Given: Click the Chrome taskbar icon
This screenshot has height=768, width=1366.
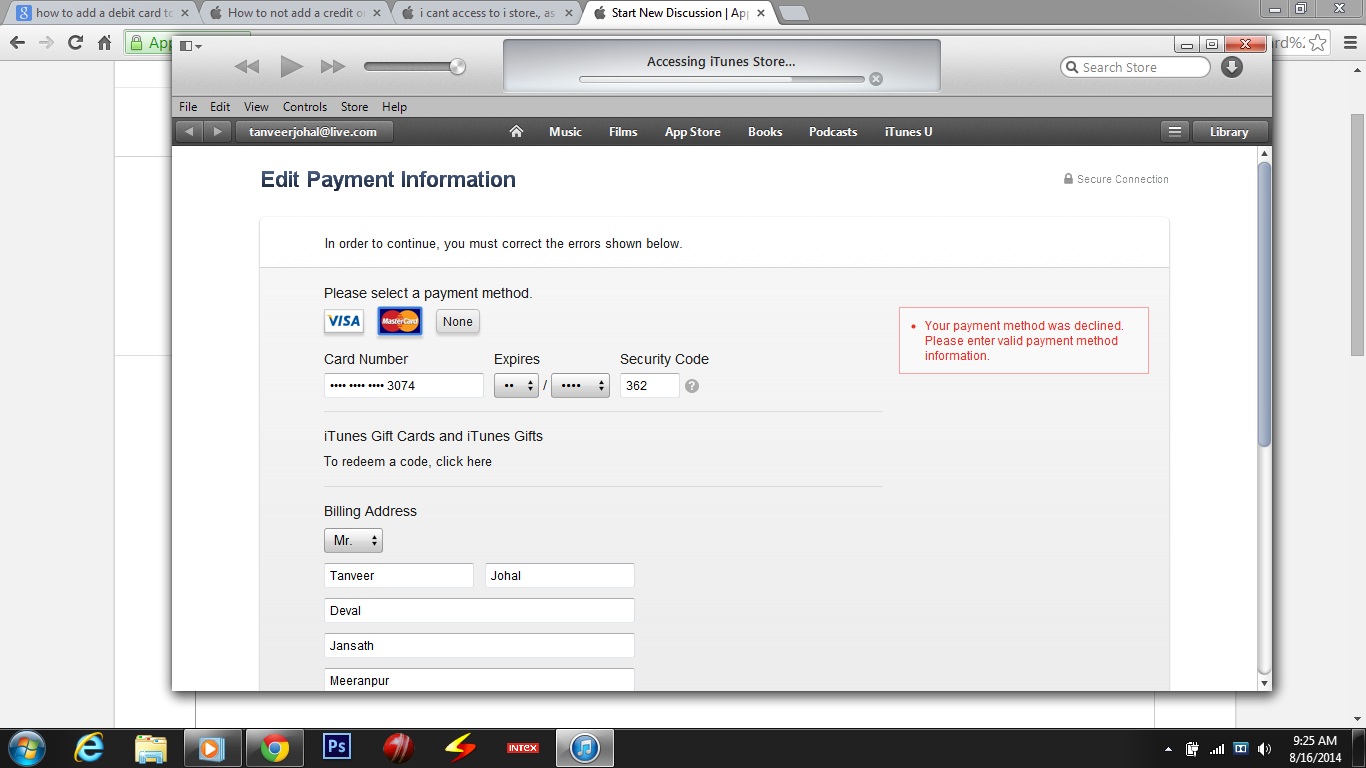Looking at the screenshot, I should point(275,748).
